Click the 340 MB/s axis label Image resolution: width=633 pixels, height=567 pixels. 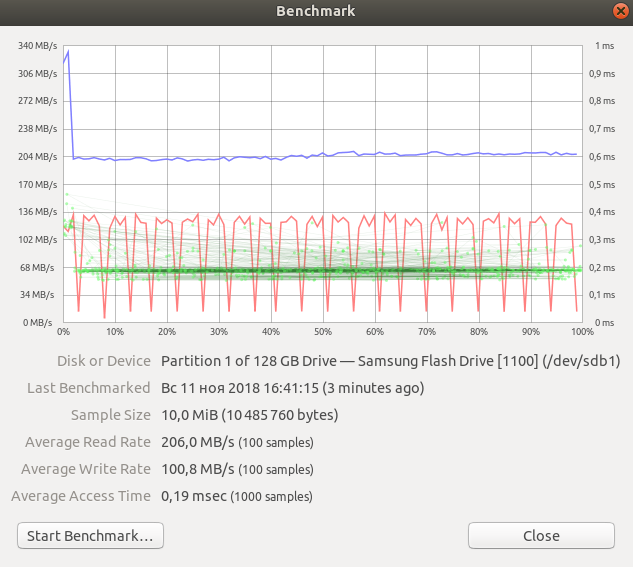(38, 46)
